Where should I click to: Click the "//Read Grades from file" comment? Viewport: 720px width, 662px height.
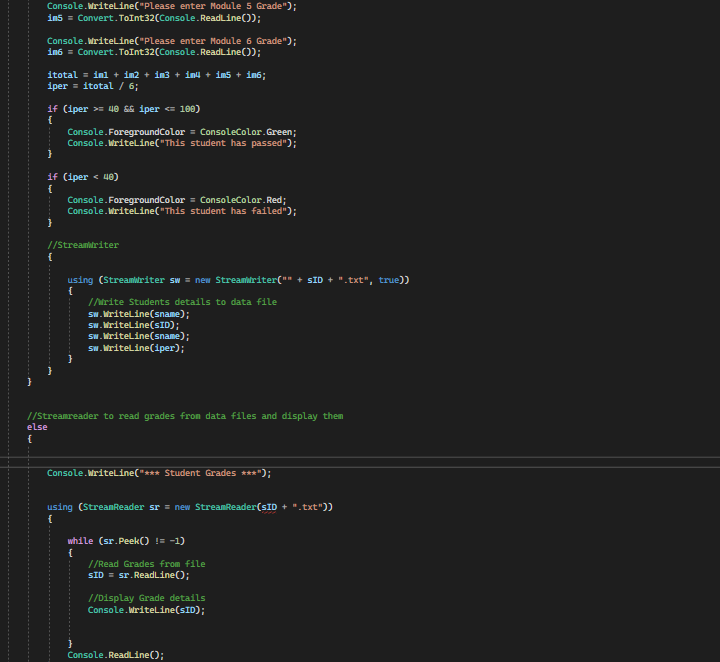[x=146, y=564]
